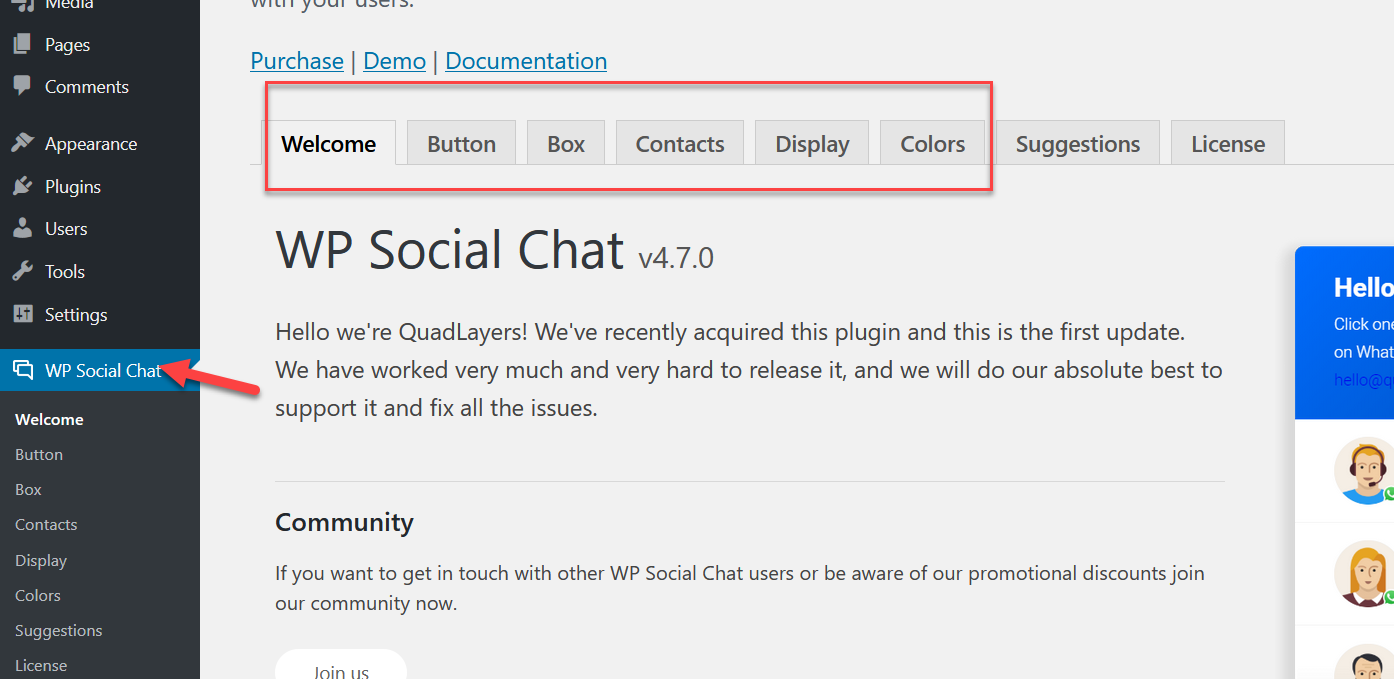1394x679 pixels.
Task: Switch to the Button tab
Action: [461, 143]
